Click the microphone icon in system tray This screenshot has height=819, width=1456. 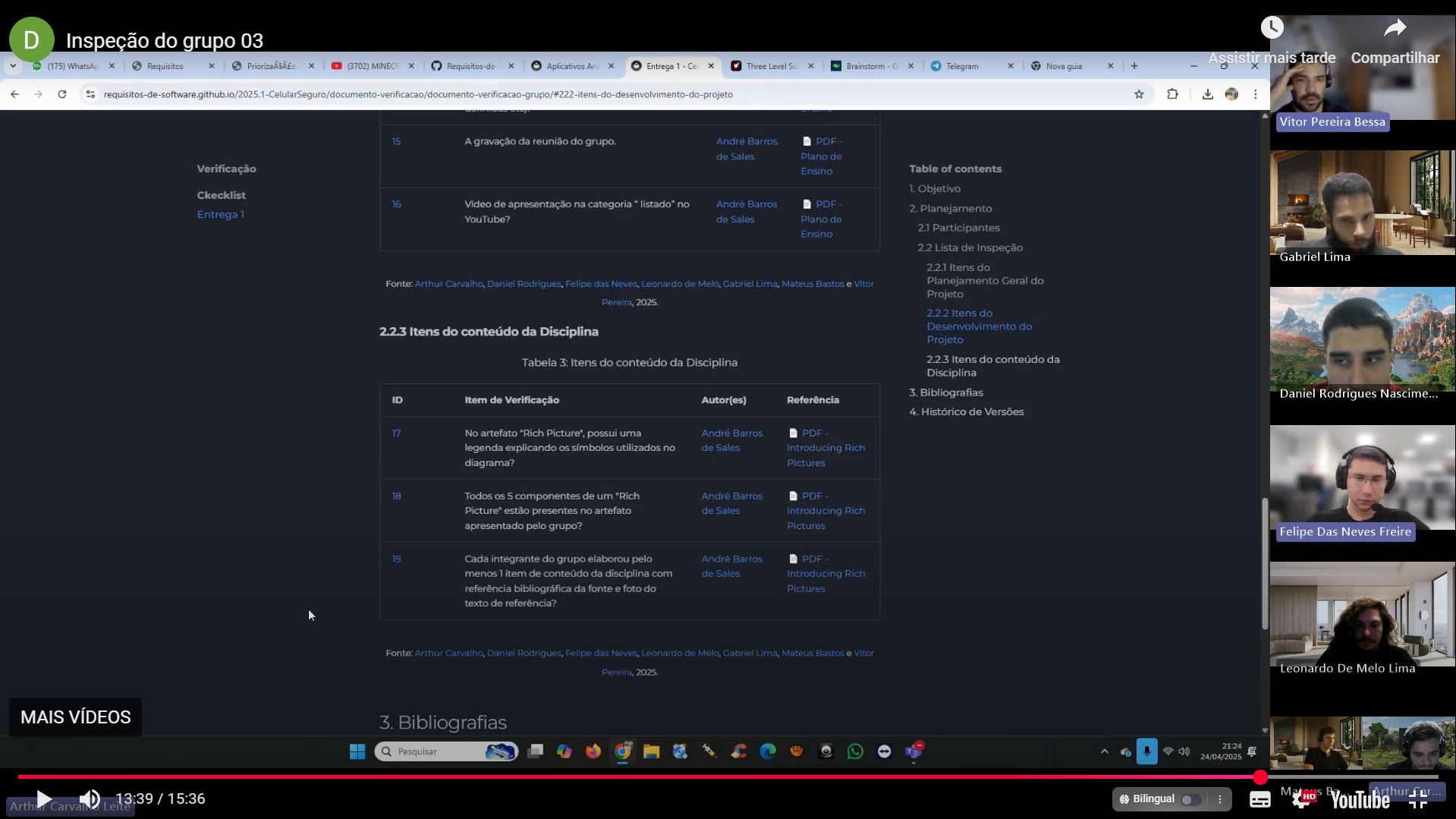(x=1146, y=751)
